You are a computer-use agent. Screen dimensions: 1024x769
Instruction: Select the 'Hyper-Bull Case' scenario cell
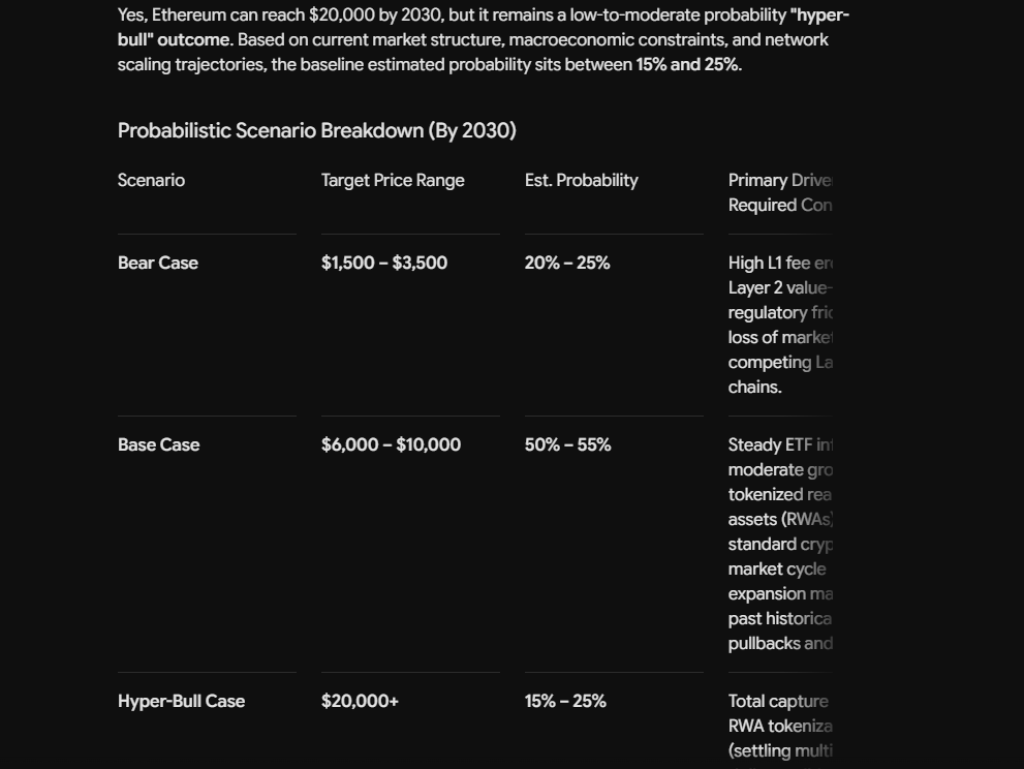(182, 701)
